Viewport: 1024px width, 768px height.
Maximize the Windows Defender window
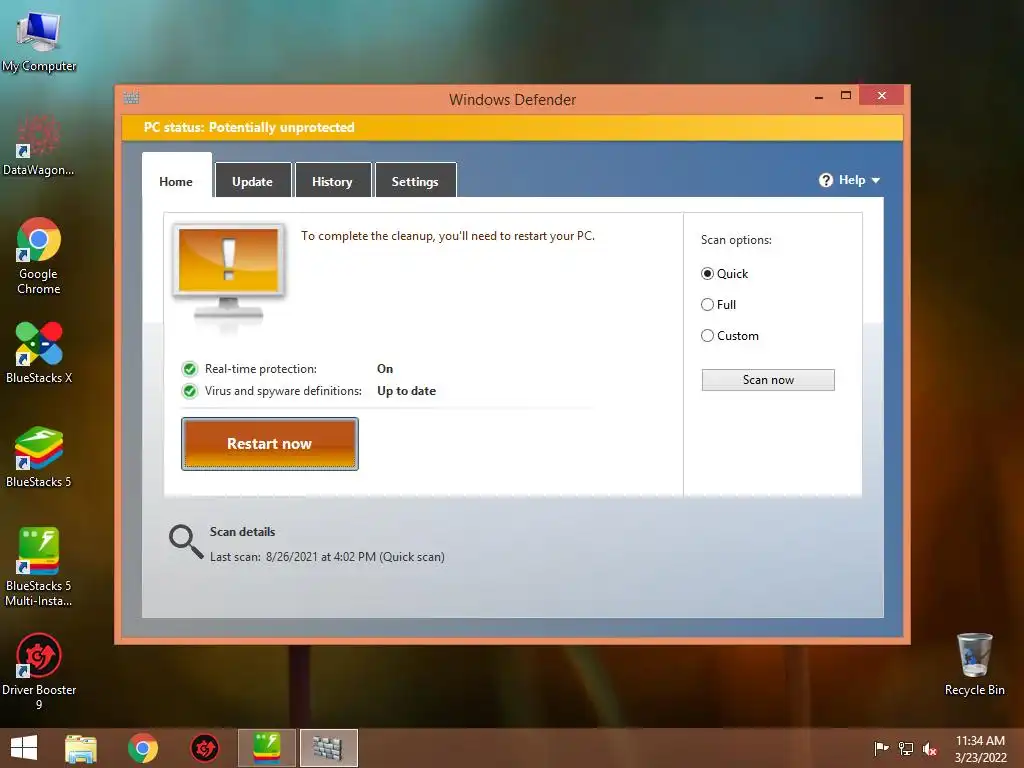(846, 95)
